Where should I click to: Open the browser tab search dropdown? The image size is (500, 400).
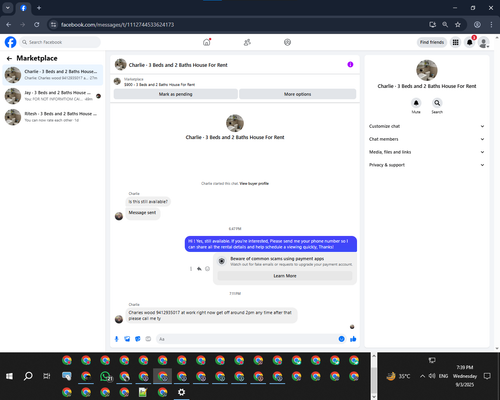pos(8,8)
